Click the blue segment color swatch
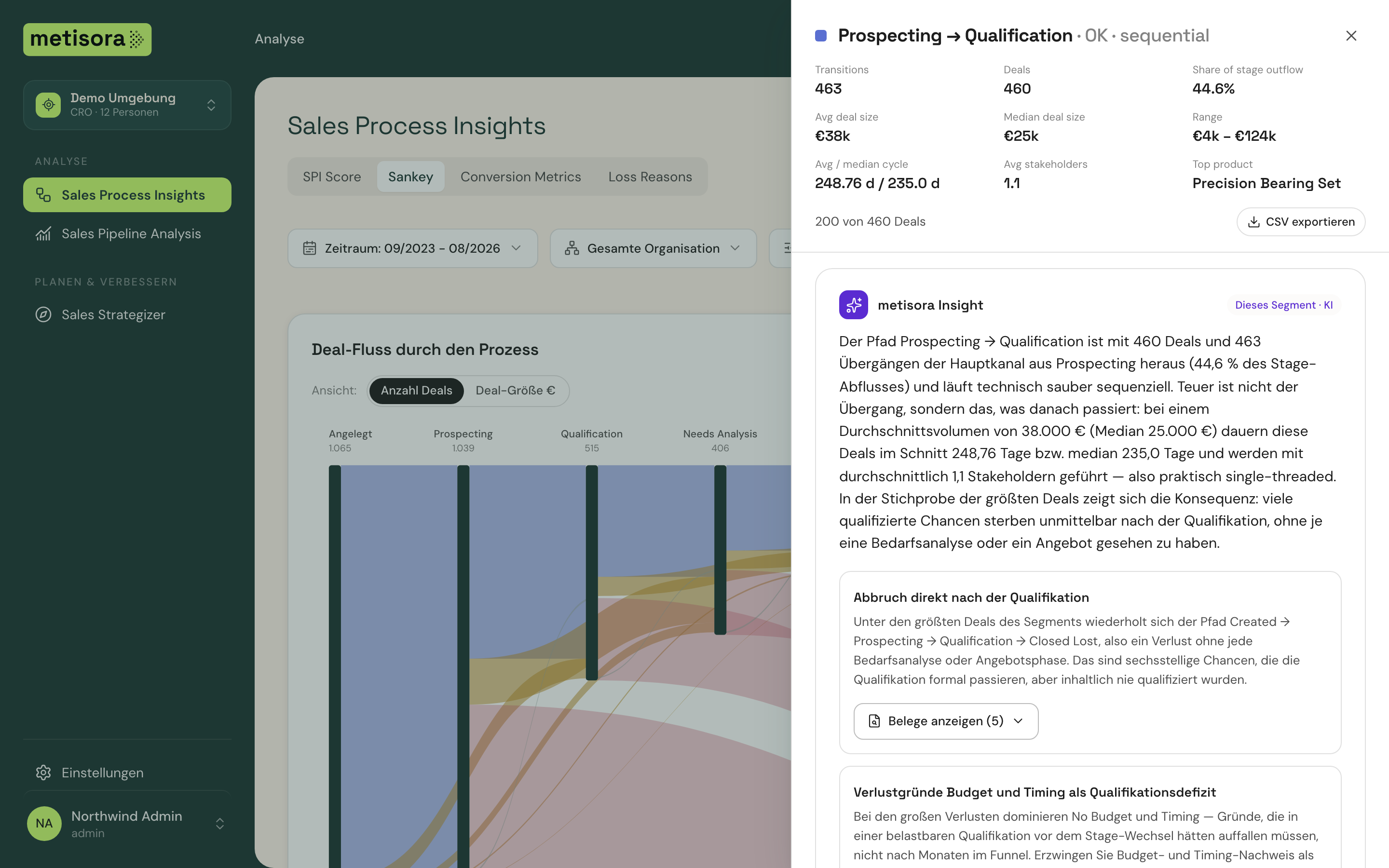Image resolution: width=1389 pixels, height=868 pixels. [821, 36]
